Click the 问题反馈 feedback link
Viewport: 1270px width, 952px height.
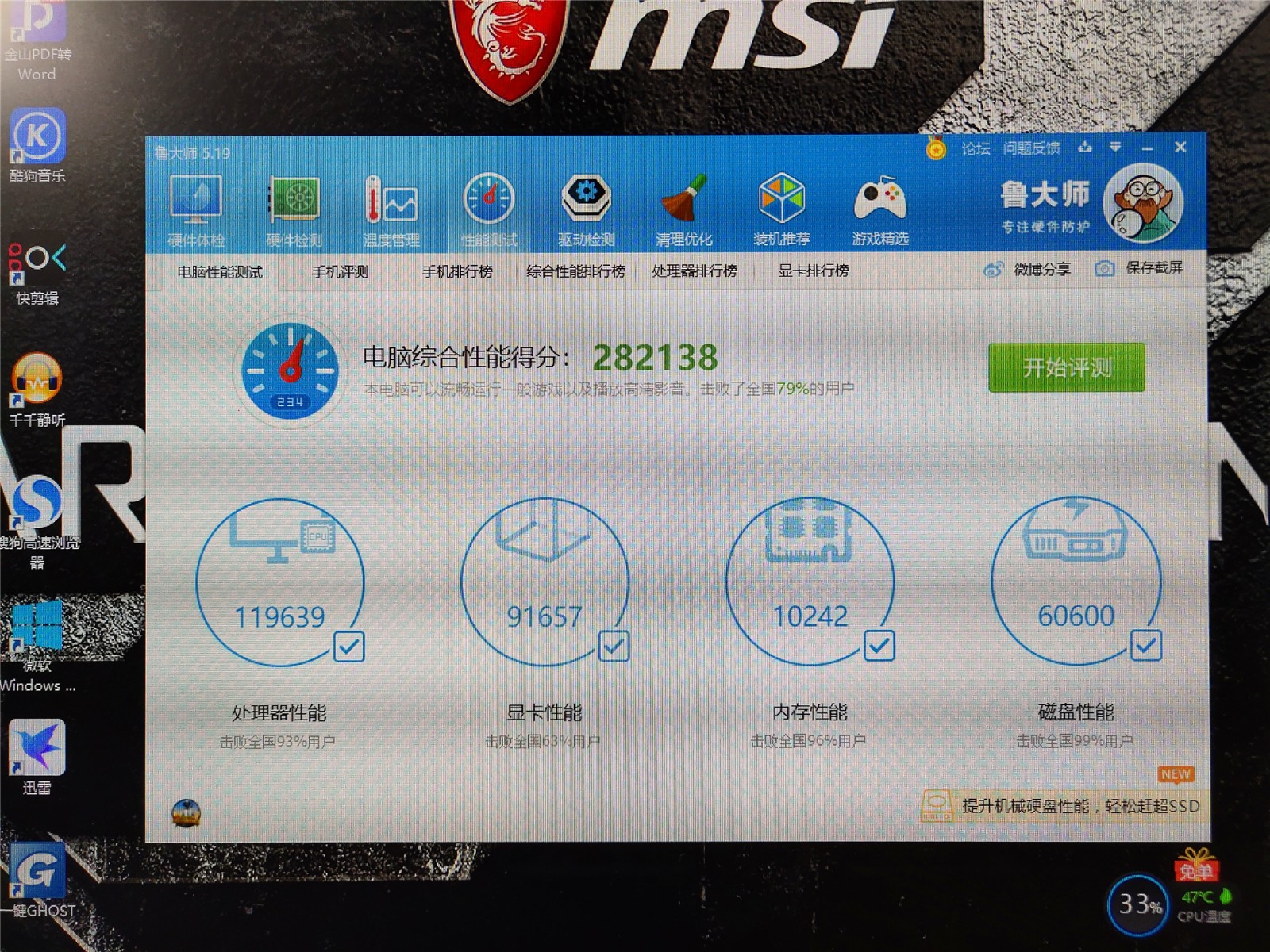[x=1031, y=148]
